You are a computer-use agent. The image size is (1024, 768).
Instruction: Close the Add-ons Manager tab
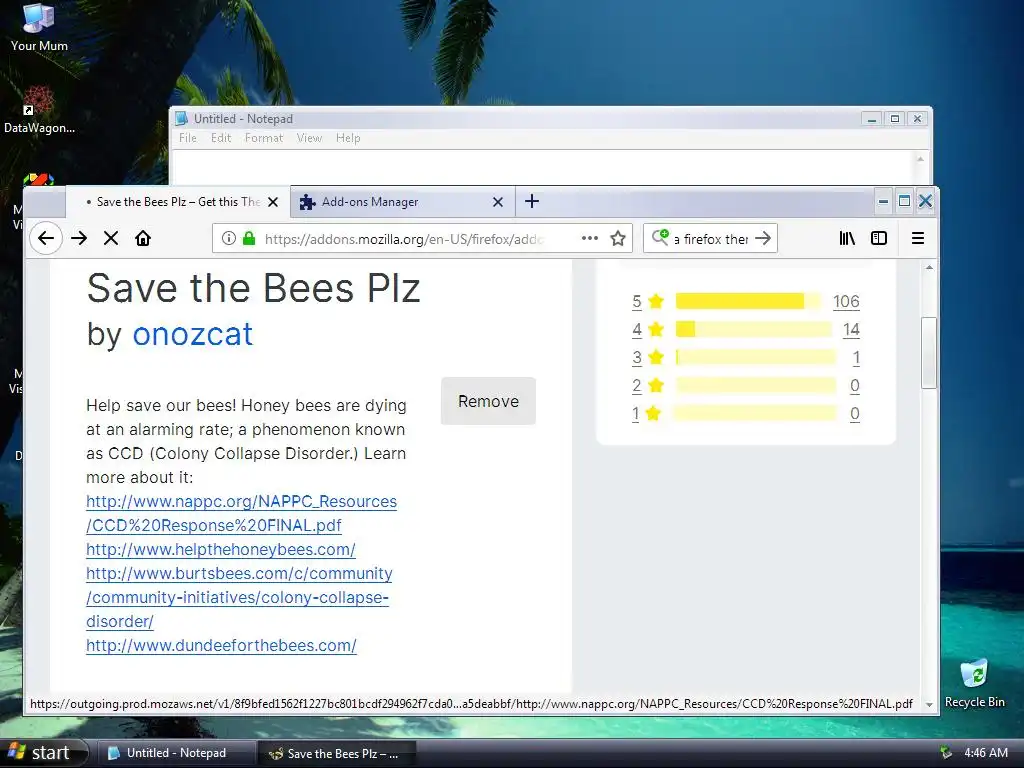[498, 202]
